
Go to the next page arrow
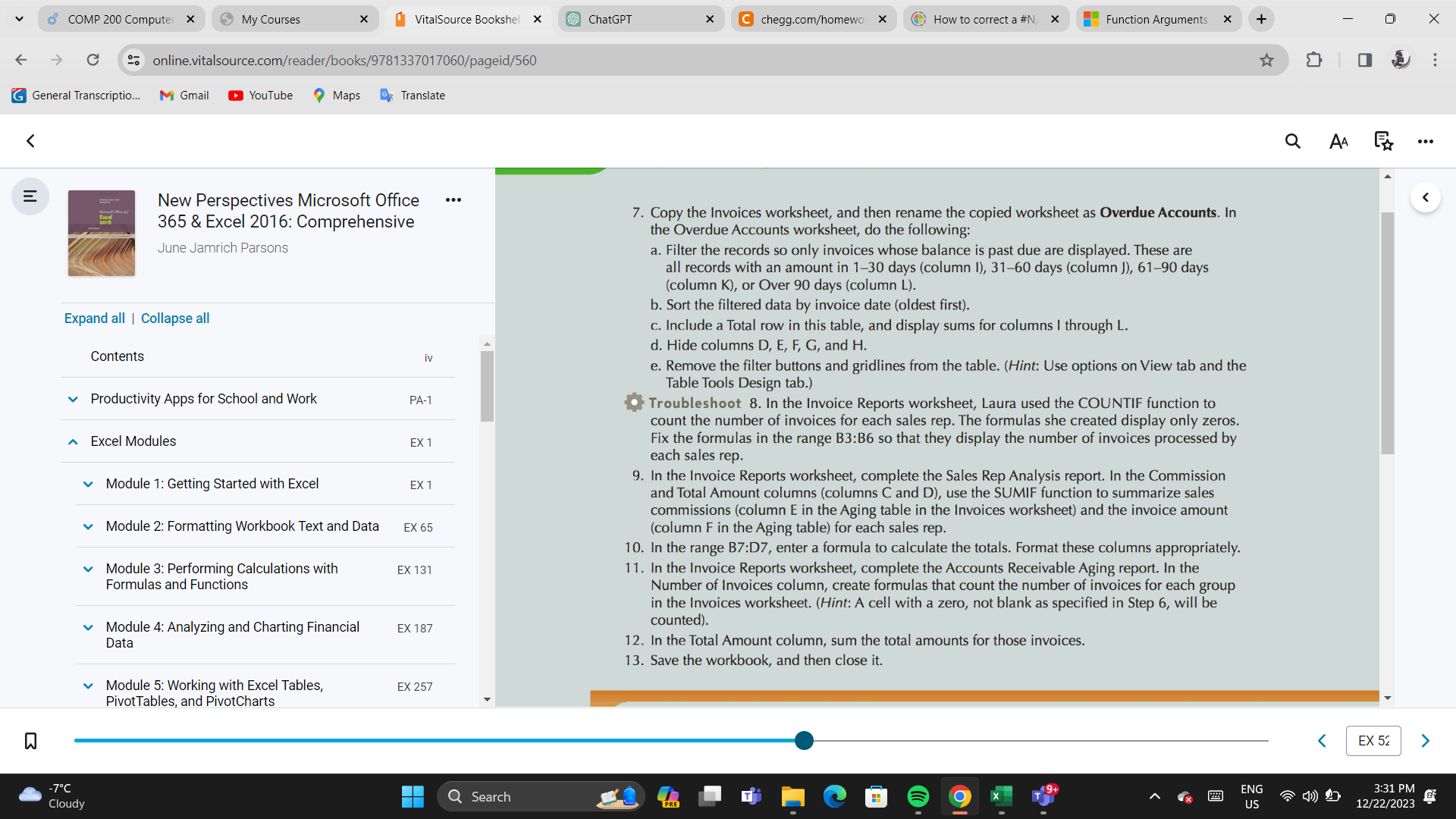pyautogui.click(x=1425, y=741)
